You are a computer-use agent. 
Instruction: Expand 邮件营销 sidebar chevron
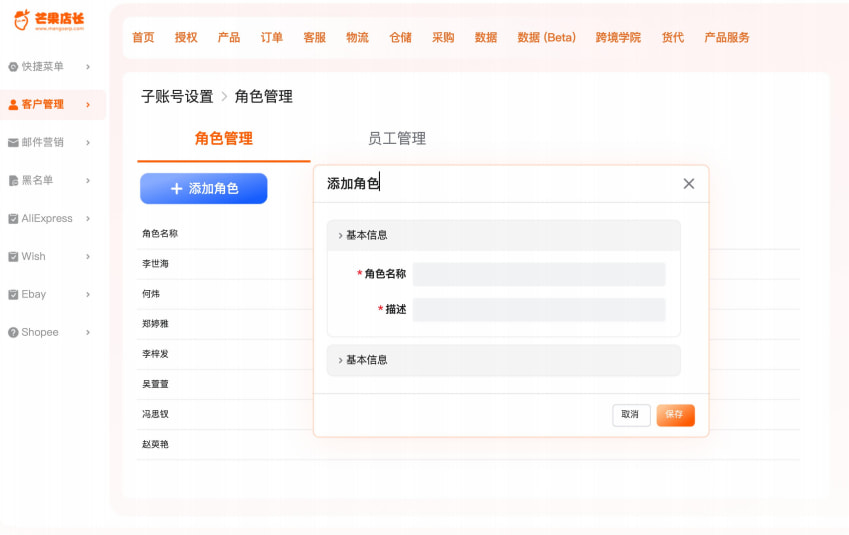pyautogui.click(x=88, y=142)
